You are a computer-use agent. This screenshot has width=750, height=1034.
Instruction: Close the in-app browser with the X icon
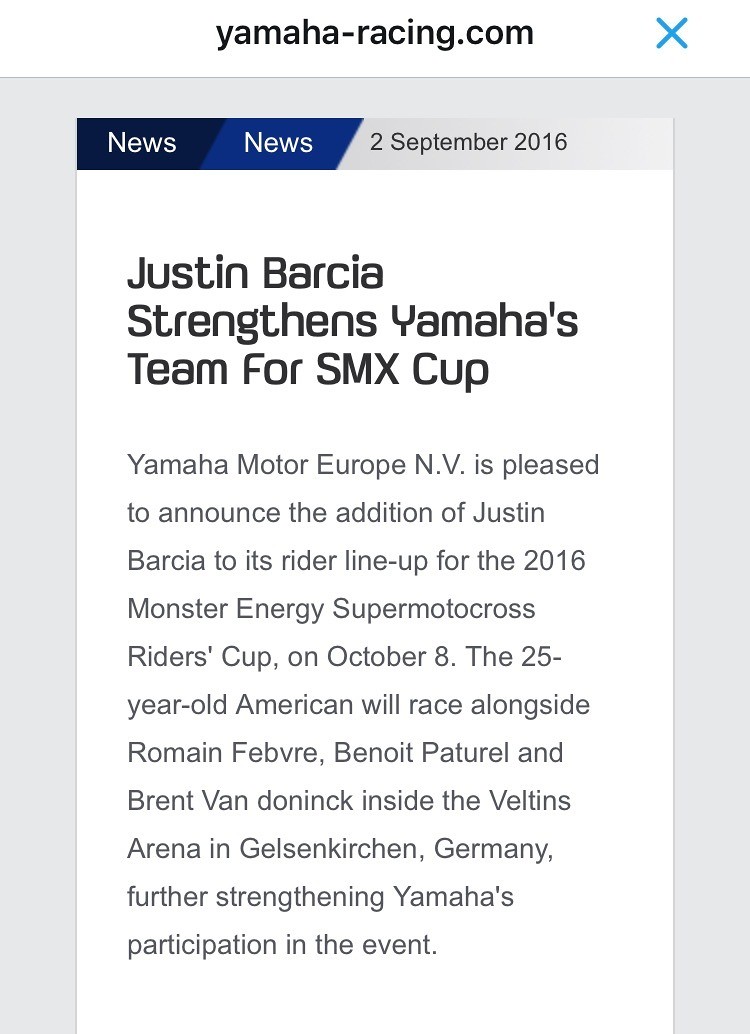click(672, 33)
